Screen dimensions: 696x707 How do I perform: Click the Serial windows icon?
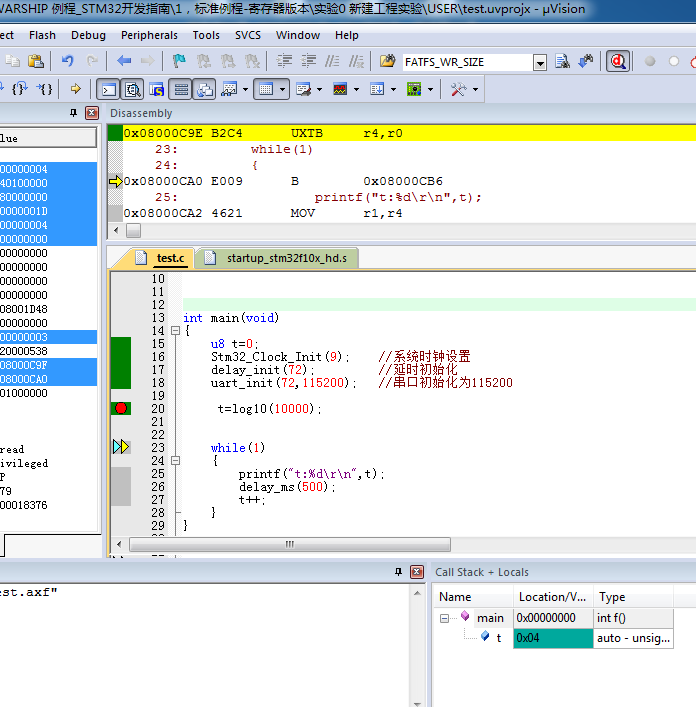point(303,89)
